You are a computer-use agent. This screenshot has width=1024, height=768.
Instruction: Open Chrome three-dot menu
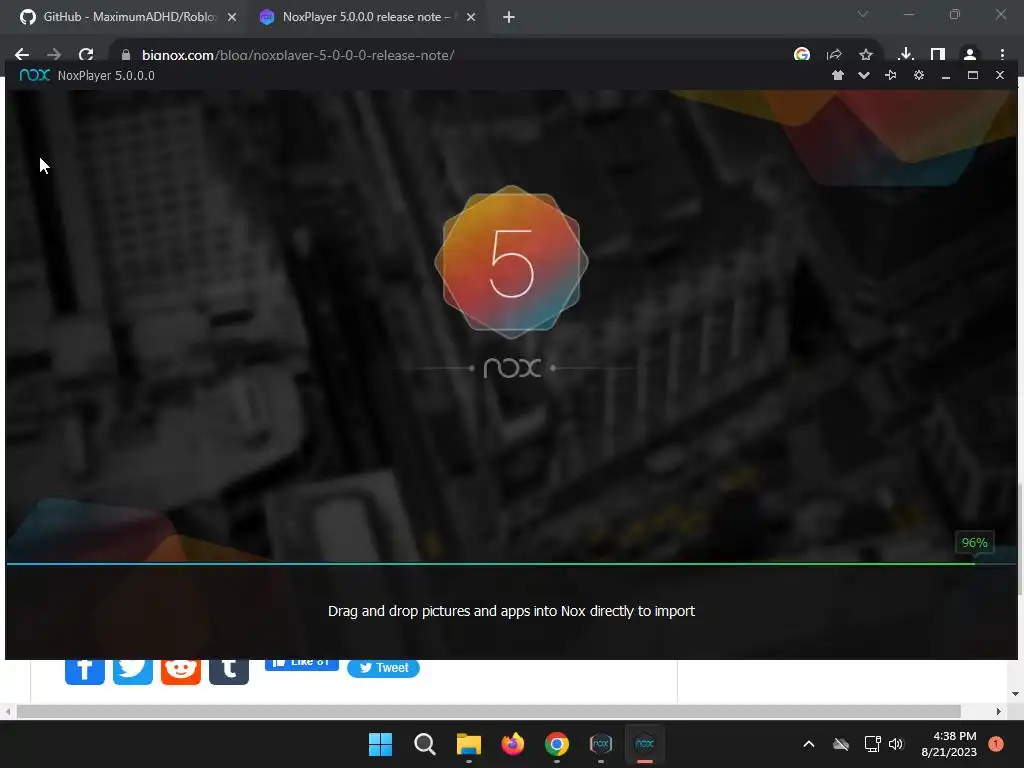1002,55
